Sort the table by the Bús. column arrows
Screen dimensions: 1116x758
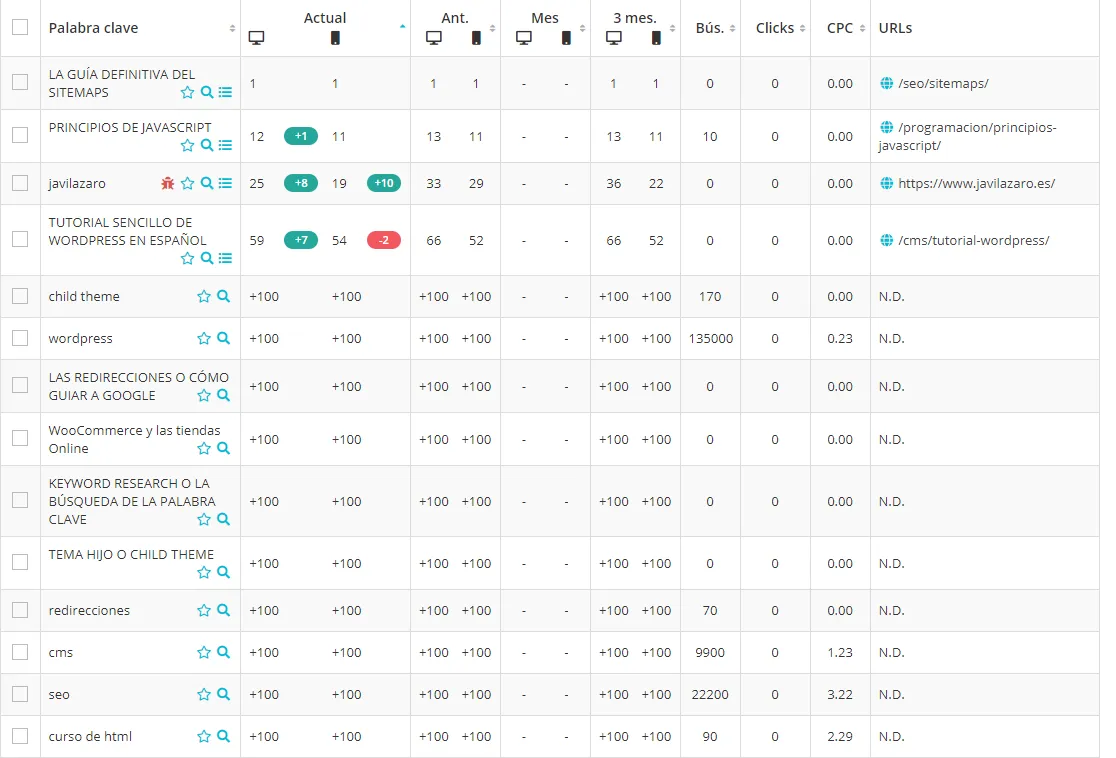[733, 28]
